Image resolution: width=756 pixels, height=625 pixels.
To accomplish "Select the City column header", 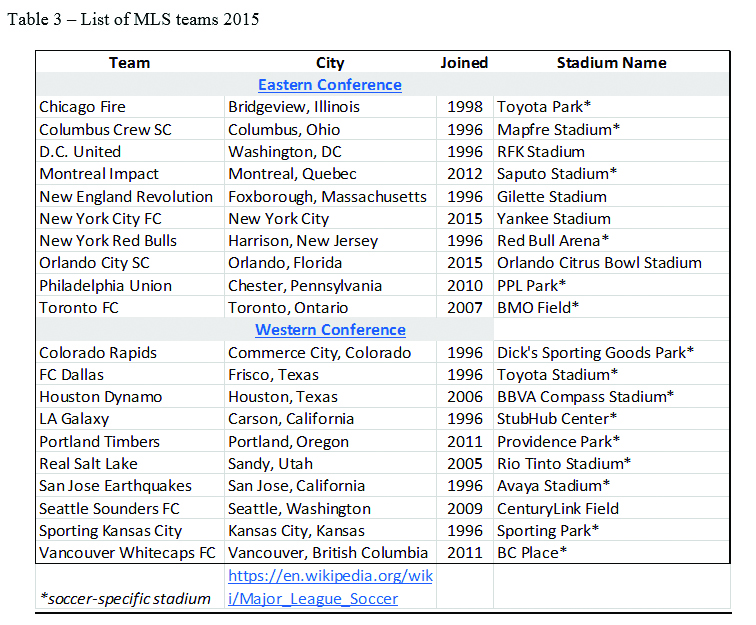I will 330,63.
